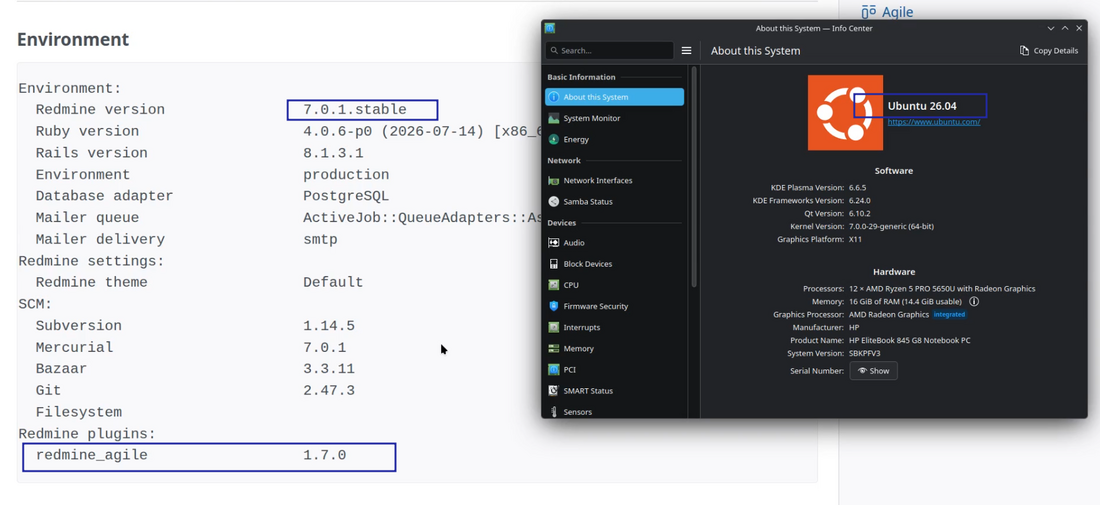This screenshot has width=1100, height=505.
Task: Click the Energy icon in sidebar
Action: tap(554, 140)
